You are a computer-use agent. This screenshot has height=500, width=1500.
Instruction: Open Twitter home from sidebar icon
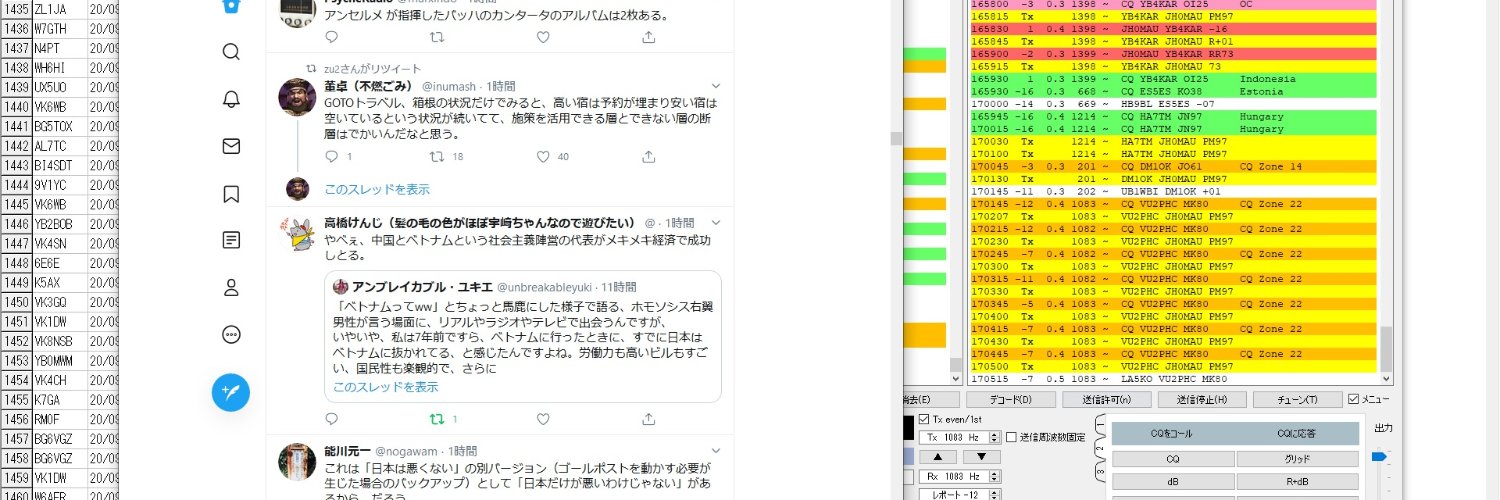point(231,6)
